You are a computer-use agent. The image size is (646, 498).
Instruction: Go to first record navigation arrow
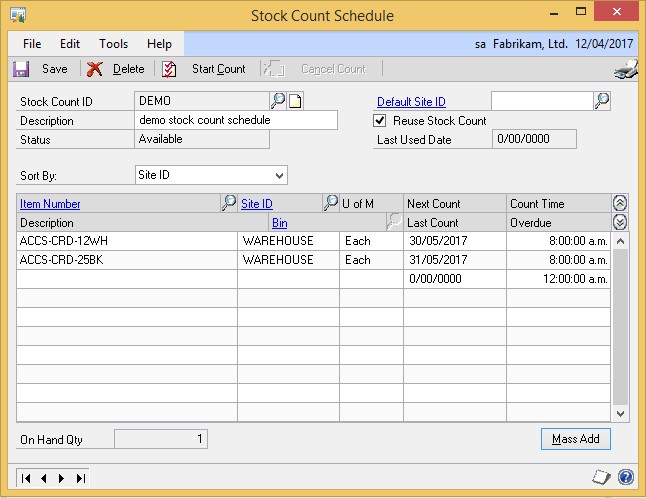click(x=26, y=478)
